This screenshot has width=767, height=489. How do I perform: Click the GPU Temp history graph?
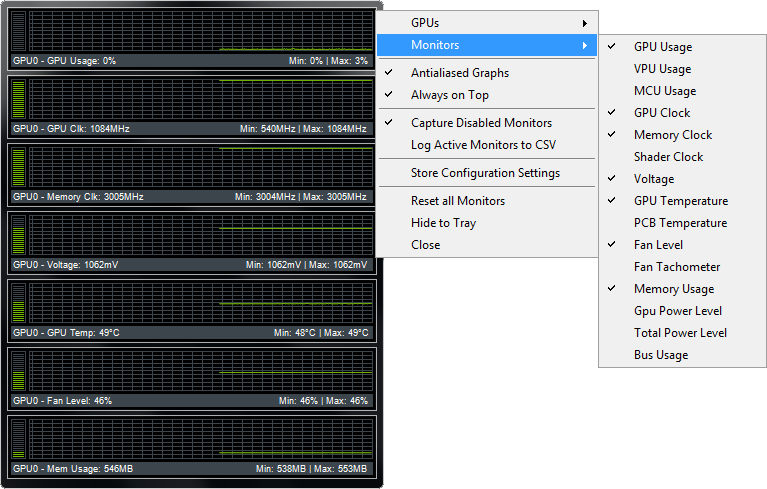point(201,303)
